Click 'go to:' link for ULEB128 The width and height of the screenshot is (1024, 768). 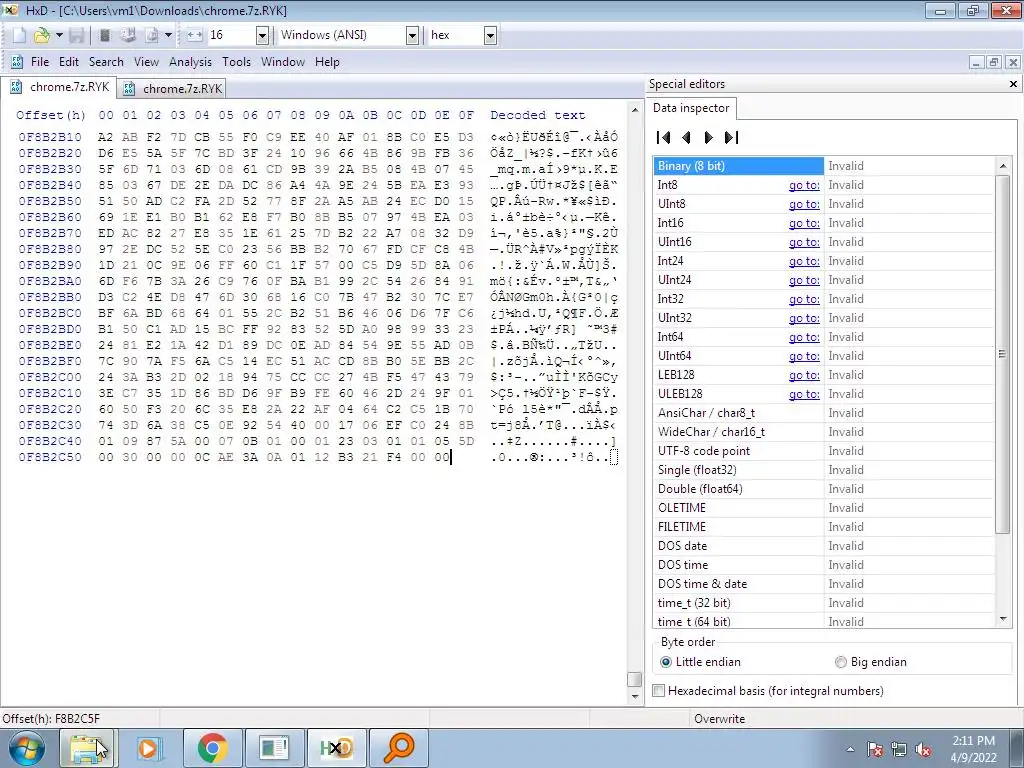pos(804,394)
